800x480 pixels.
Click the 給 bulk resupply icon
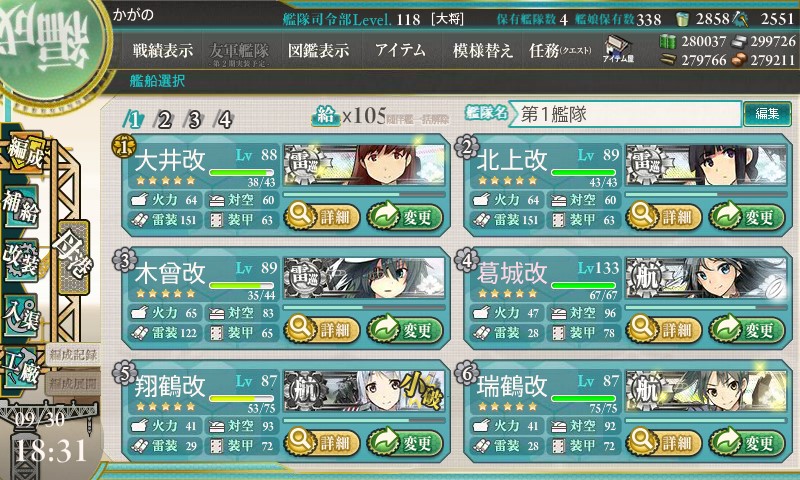326,116
